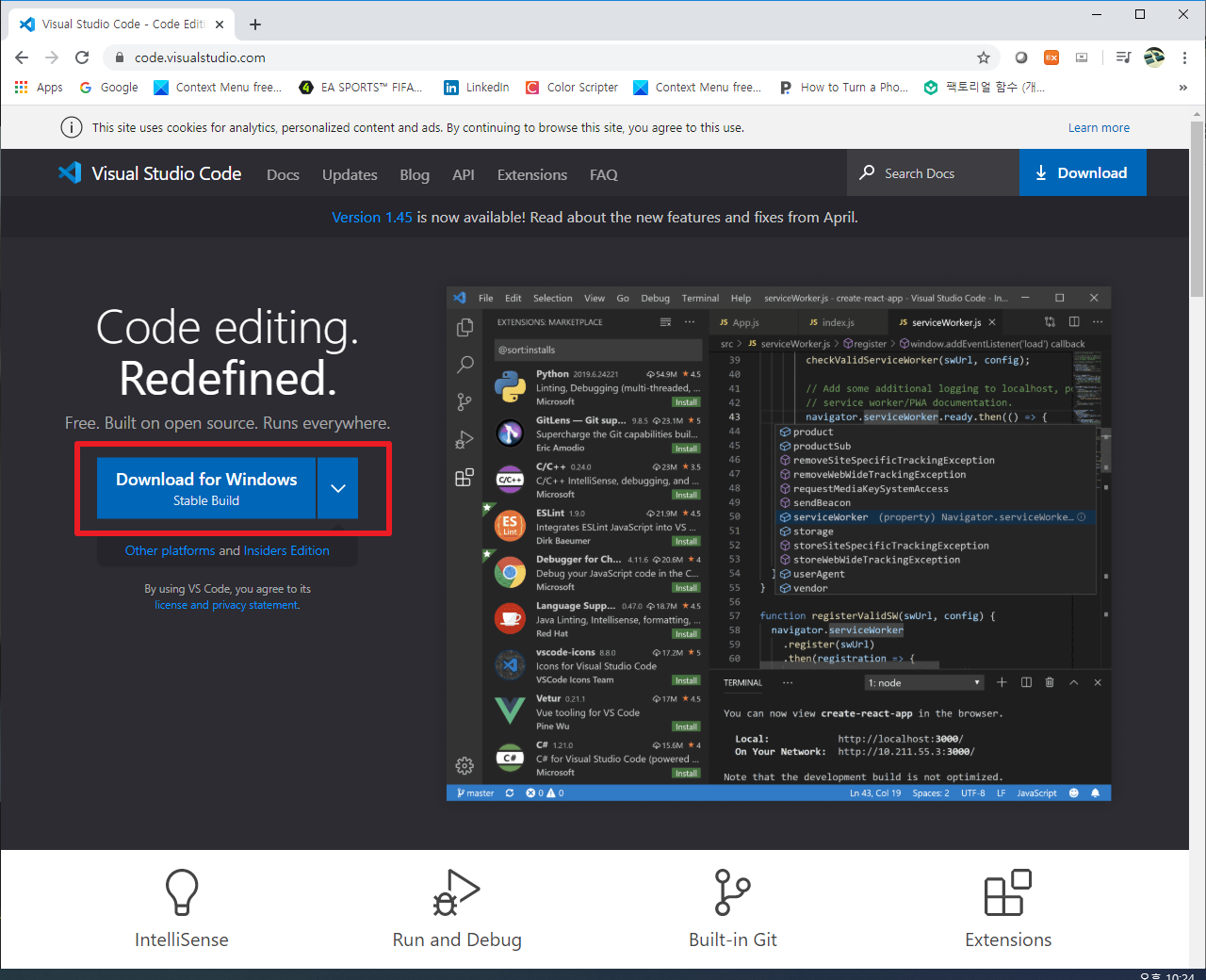Open the Version 1.45 link

(x=372, y=217)
